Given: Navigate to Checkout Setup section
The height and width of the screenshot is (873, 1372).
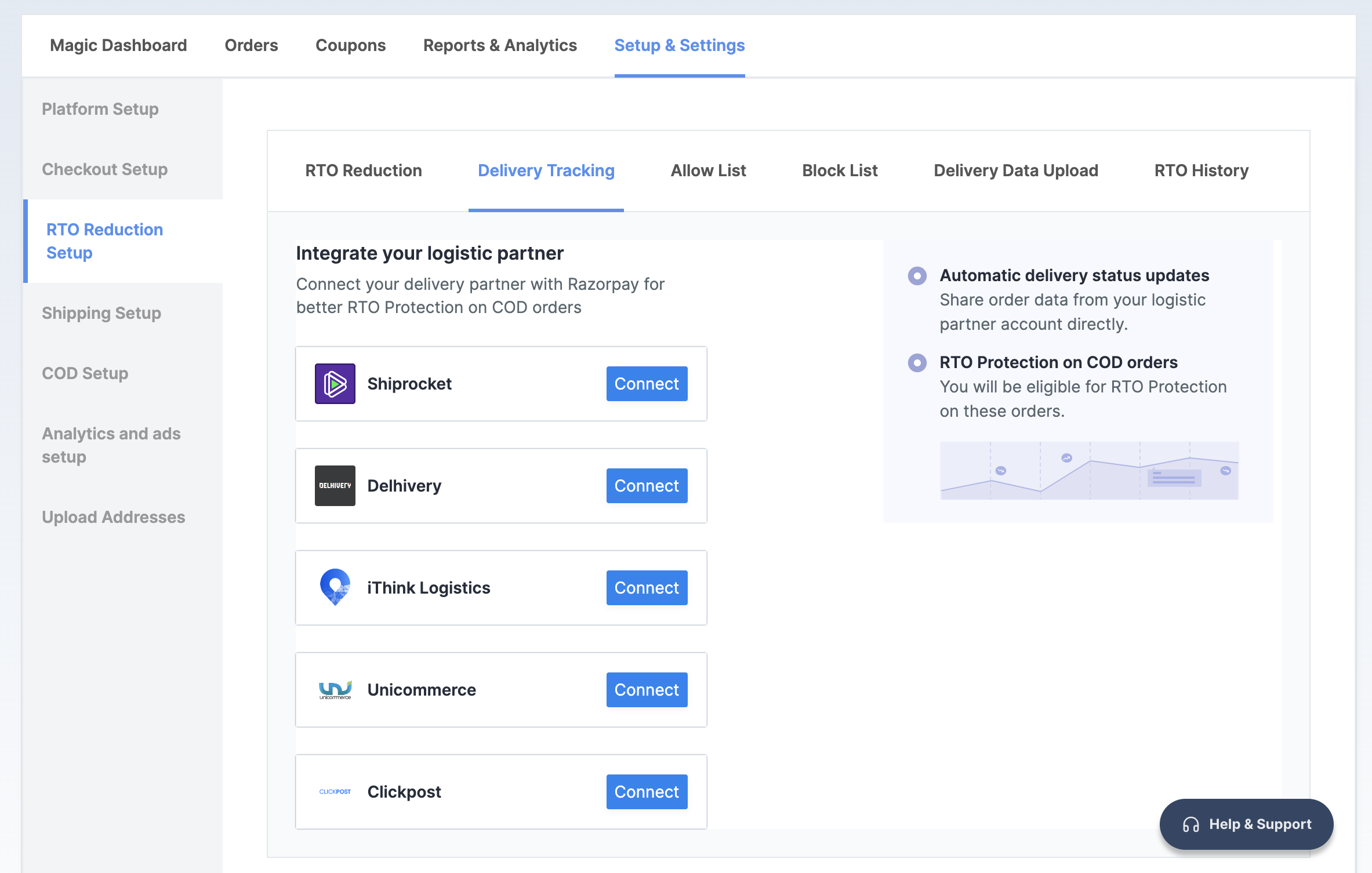Looking at the screenshot, I should click(x=104, y=168).
